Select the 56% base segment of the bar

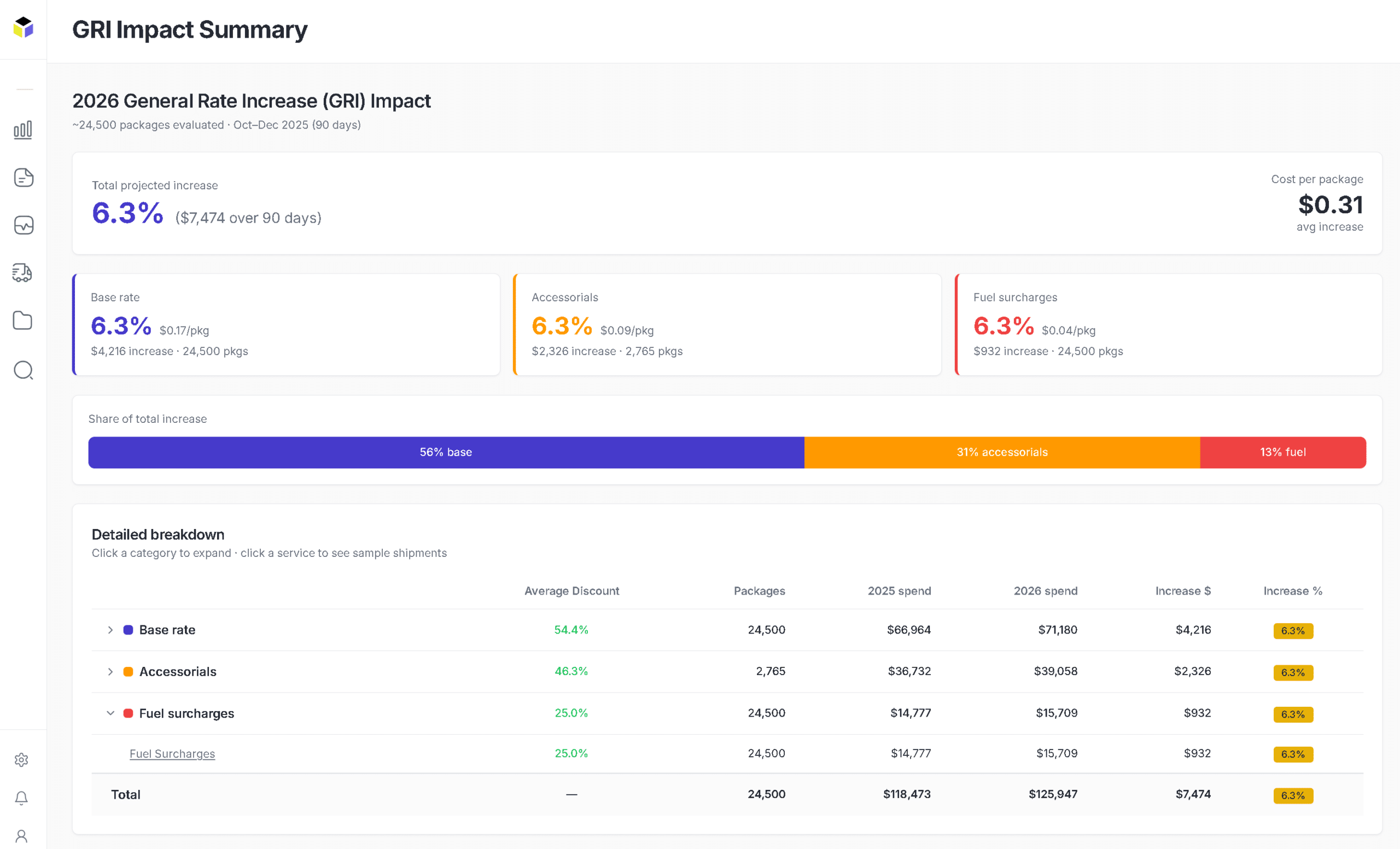tap(446, 452)
